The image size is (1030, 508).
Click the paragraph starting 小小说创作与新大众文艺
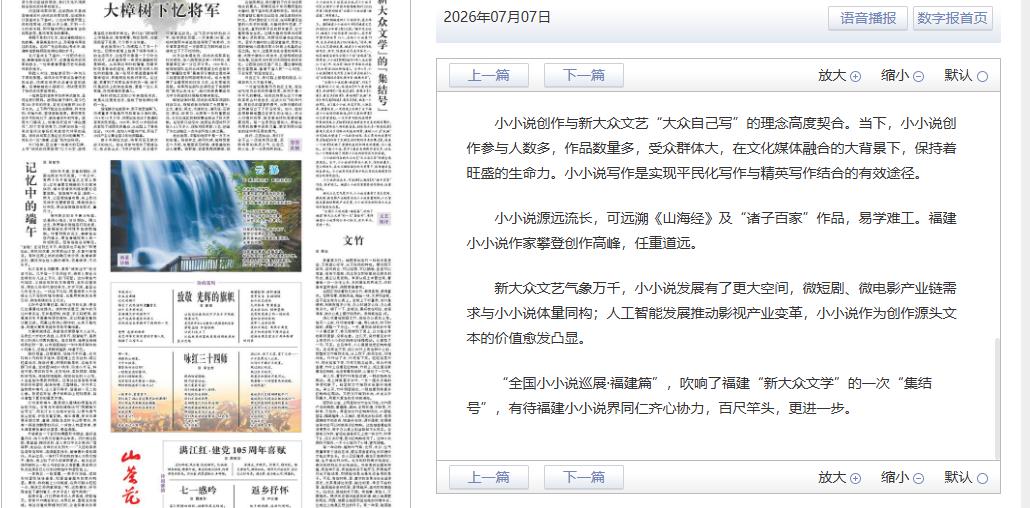[711, 149]
